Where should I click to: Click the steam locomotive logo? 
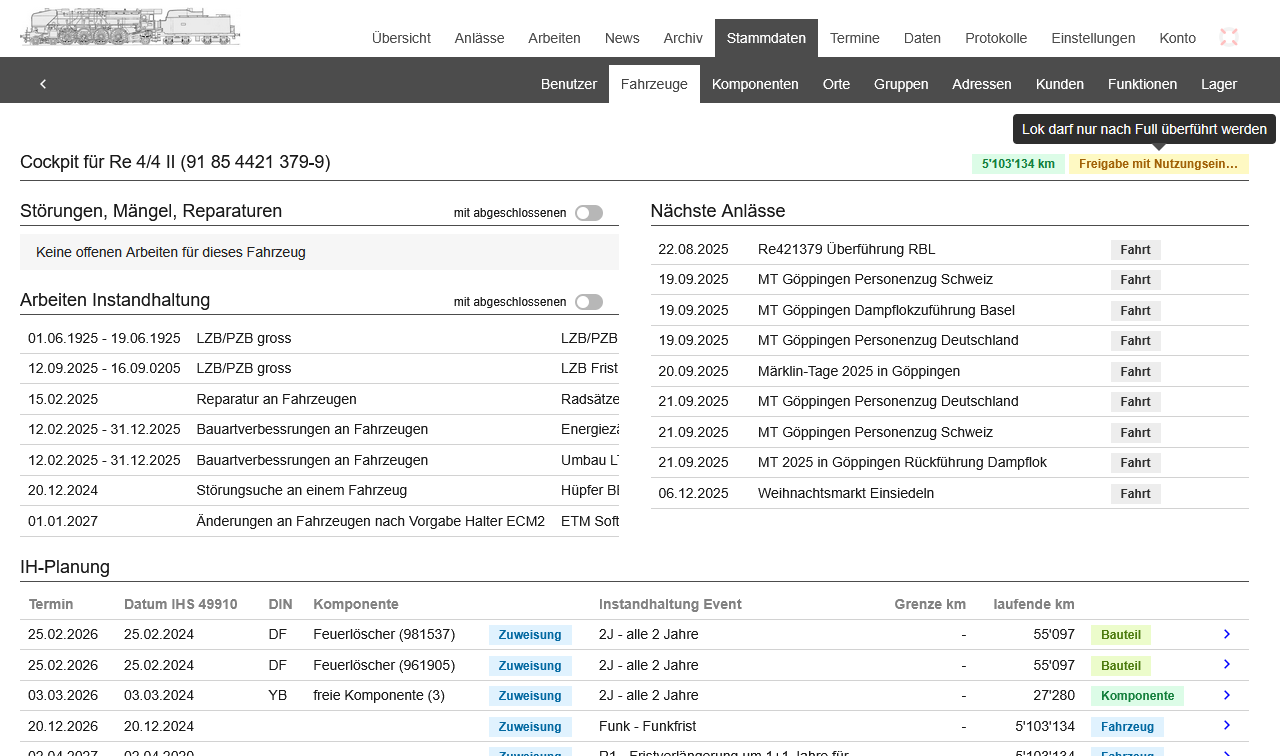130,27
